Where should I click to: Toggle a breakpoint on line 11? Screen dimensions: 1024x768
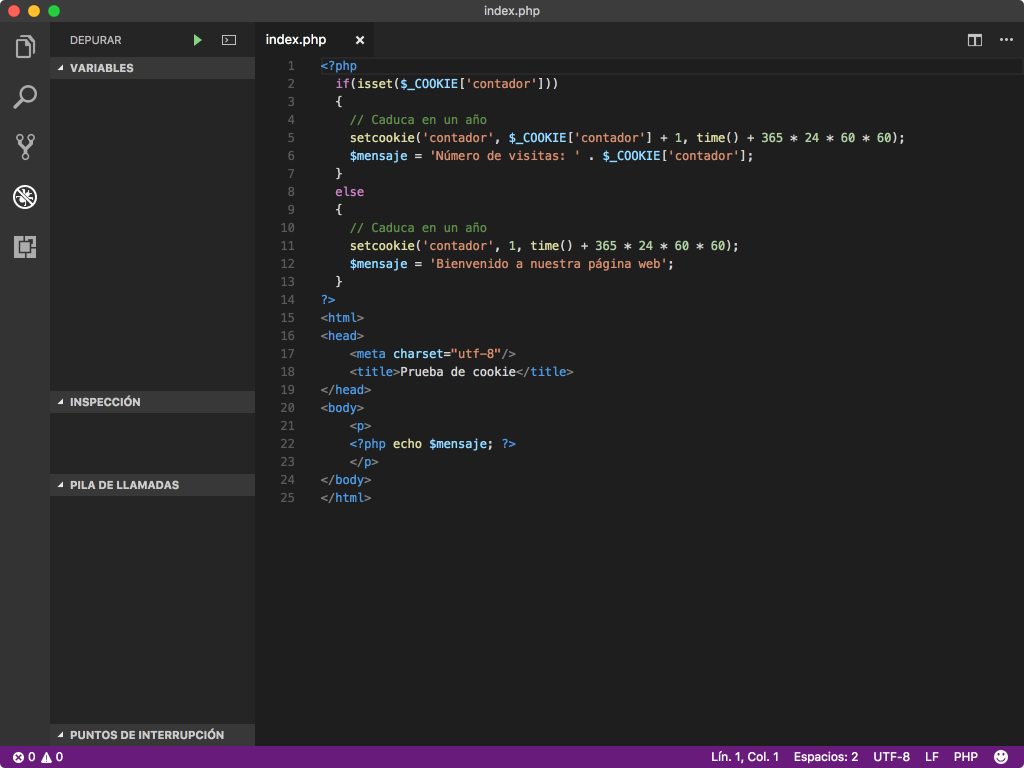coord(270,245)
